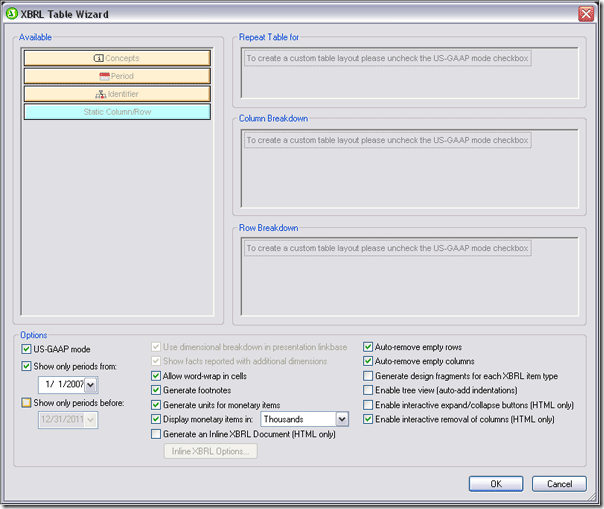Toggle Show only periods from checkbox
Image resolution: width=604 pixels, height=509 pixels.
tap(26, 366)
